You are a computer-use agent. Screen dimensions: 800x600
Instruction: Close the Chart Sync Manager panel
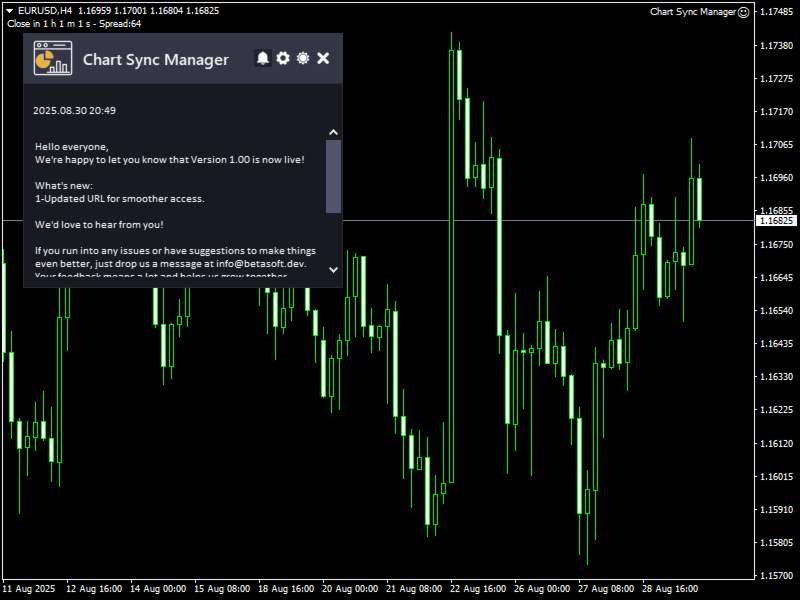click(323, 58)
